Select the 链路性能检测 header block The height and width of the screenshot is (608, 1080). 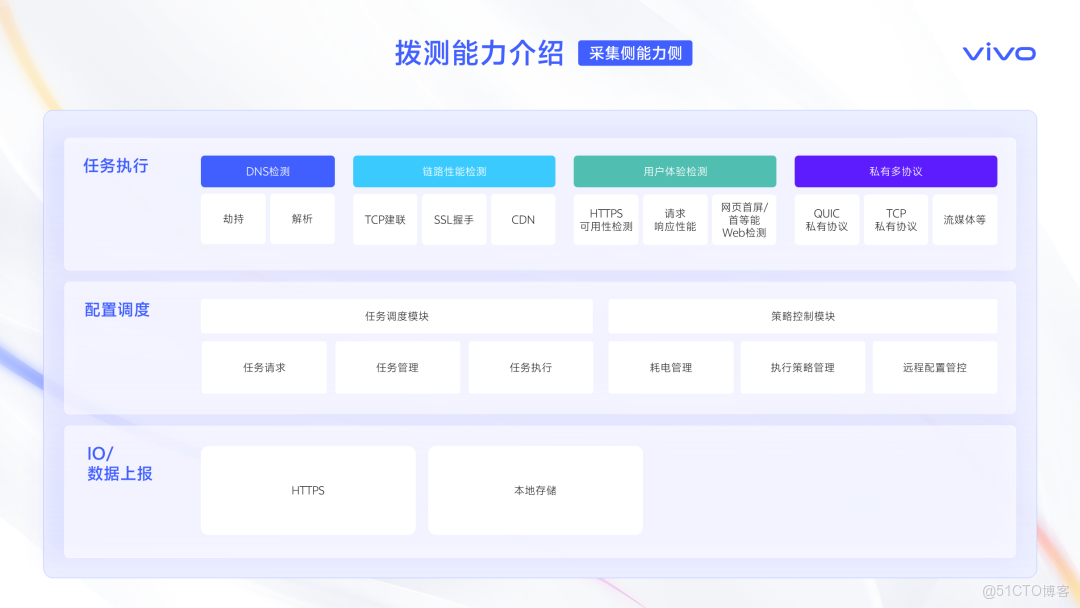[x=453, y=171]
